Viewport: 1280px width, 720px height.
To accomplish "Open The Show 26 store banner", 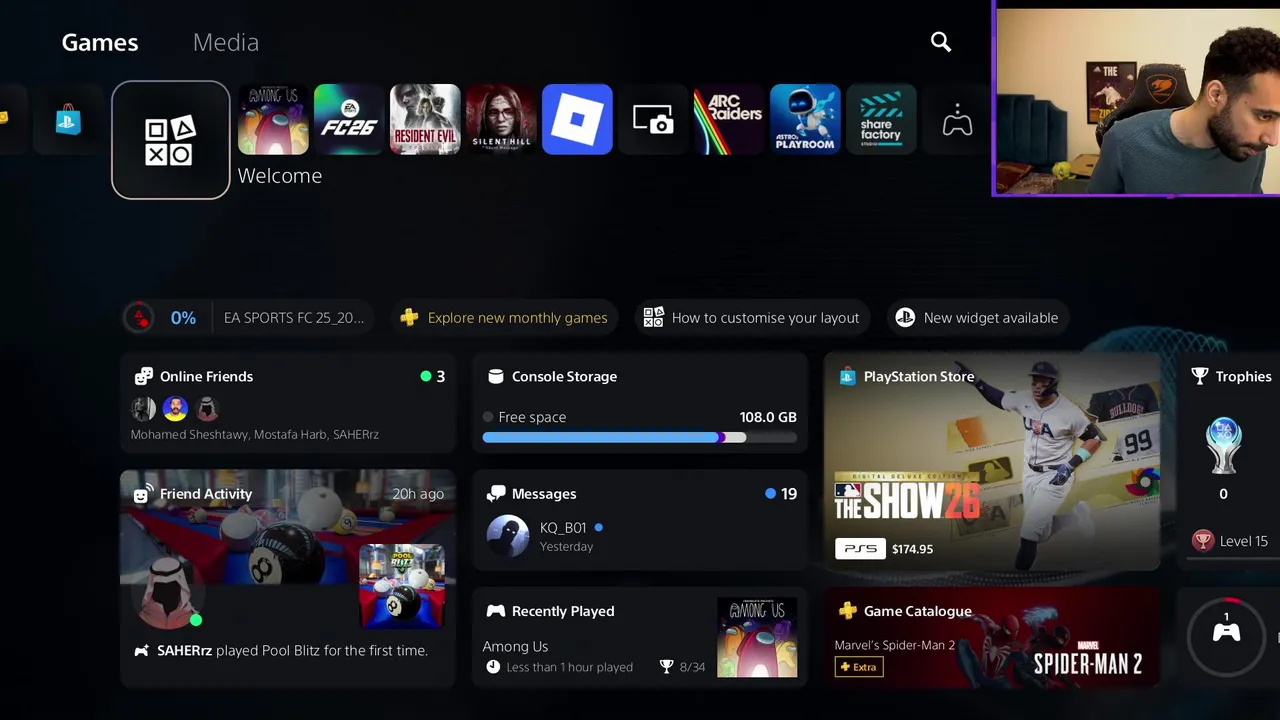I will (x=992, y=461).
